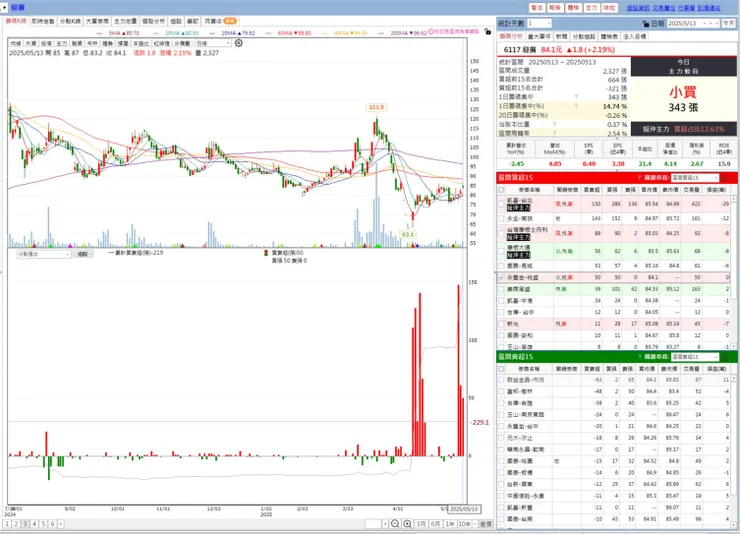Click red info circle before MA legend note
The width and height of the screenshot is (740, 534).
pyautogui.click(x=430, y=32)
